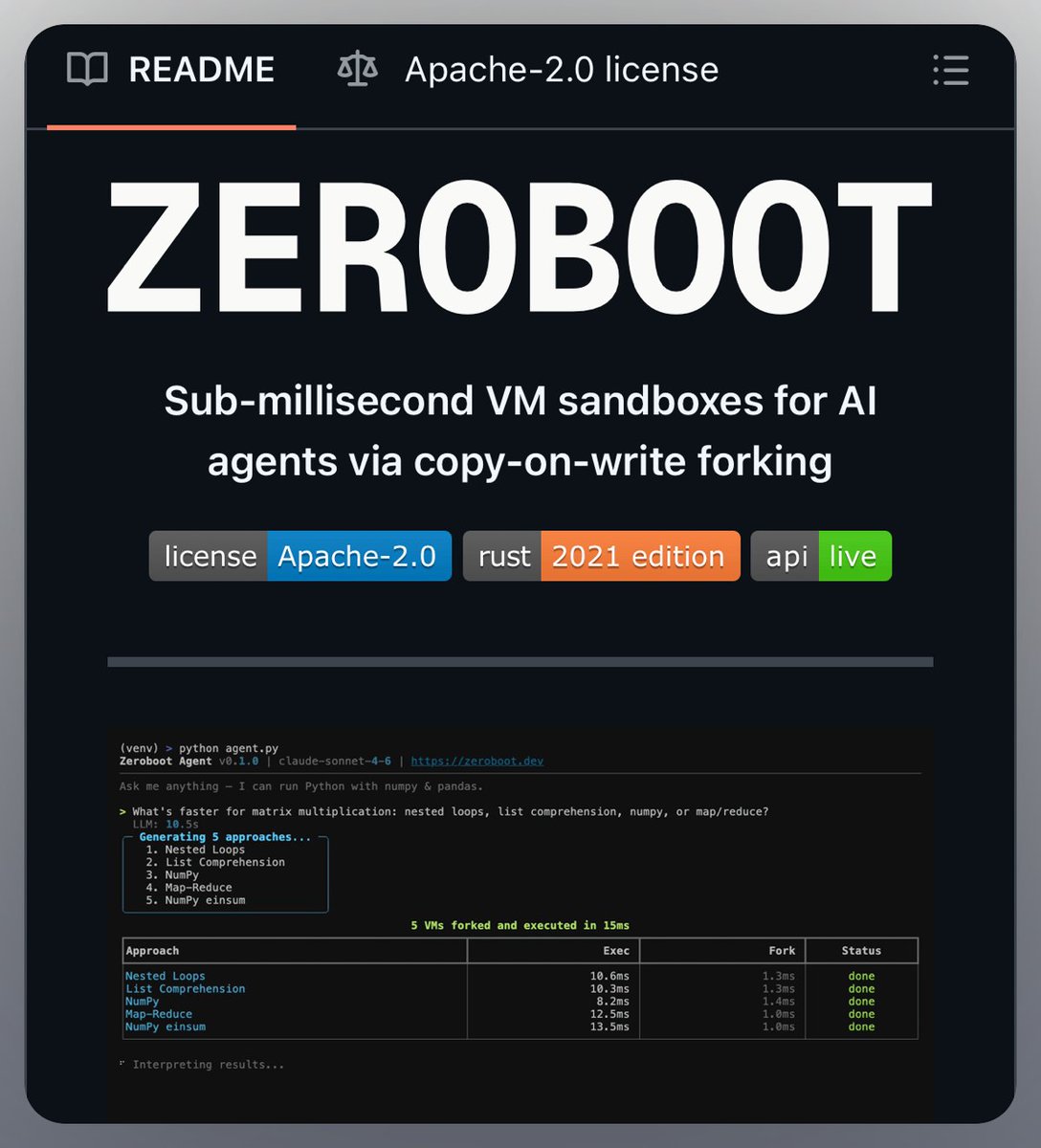Image resolution: width=1041 pixels, height=1148 pixels.
Task: Click 'python agent.py' command text
Action: (229, 748)
